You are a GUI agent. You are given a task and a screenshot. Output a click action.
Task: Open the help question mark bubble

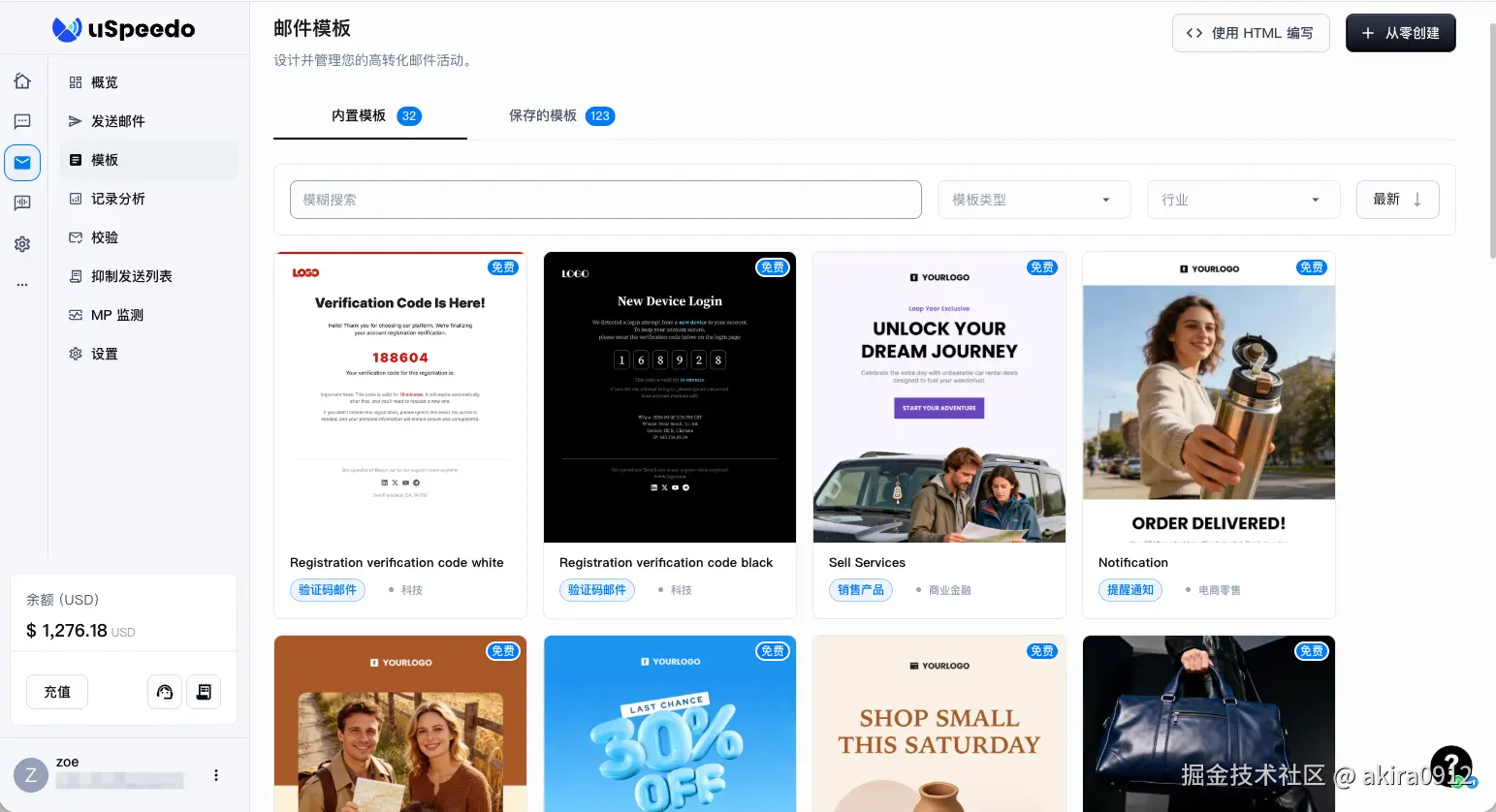(x=1451, y=765)
